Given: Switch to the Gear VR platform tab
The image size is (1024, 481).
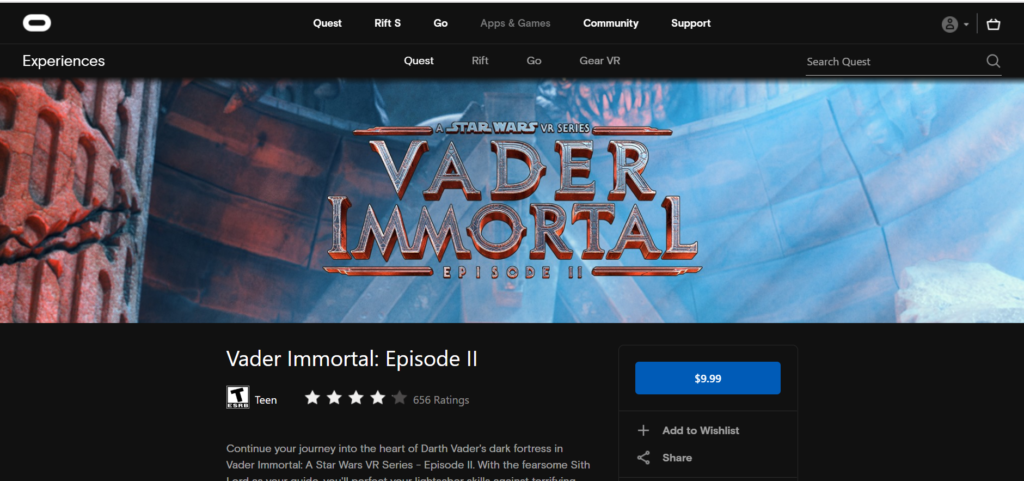Looking at the screenshot, I should 600,61.
